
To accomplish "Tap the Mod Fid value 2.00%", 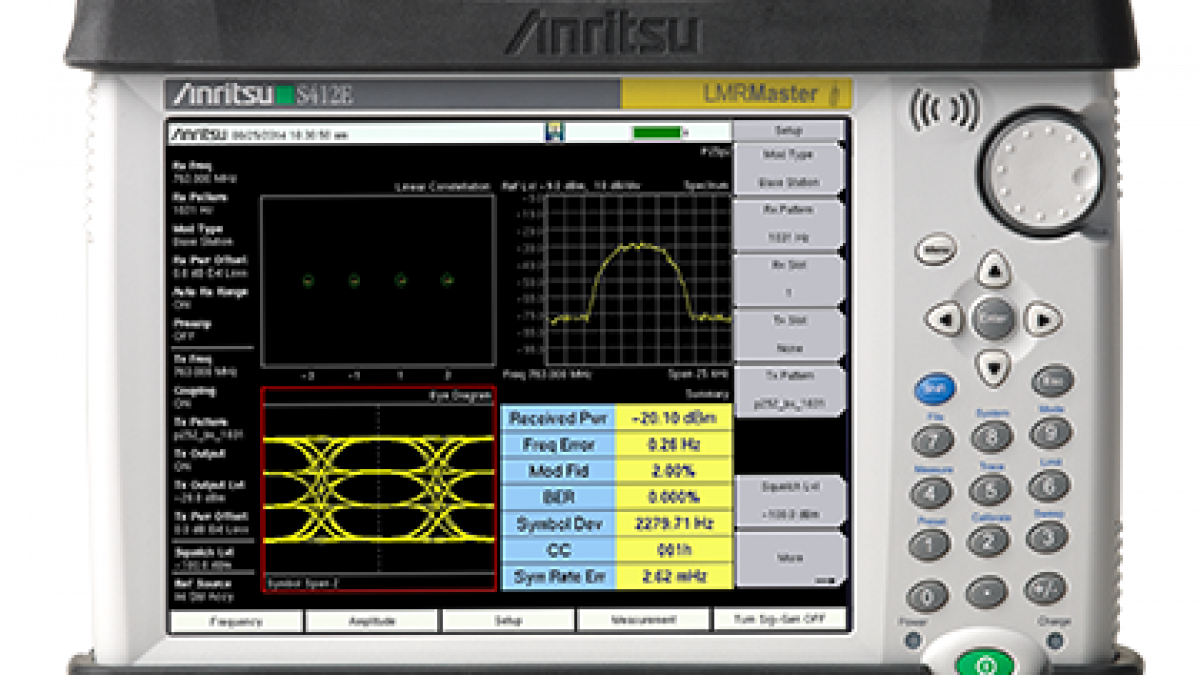I will pos(674,471).
